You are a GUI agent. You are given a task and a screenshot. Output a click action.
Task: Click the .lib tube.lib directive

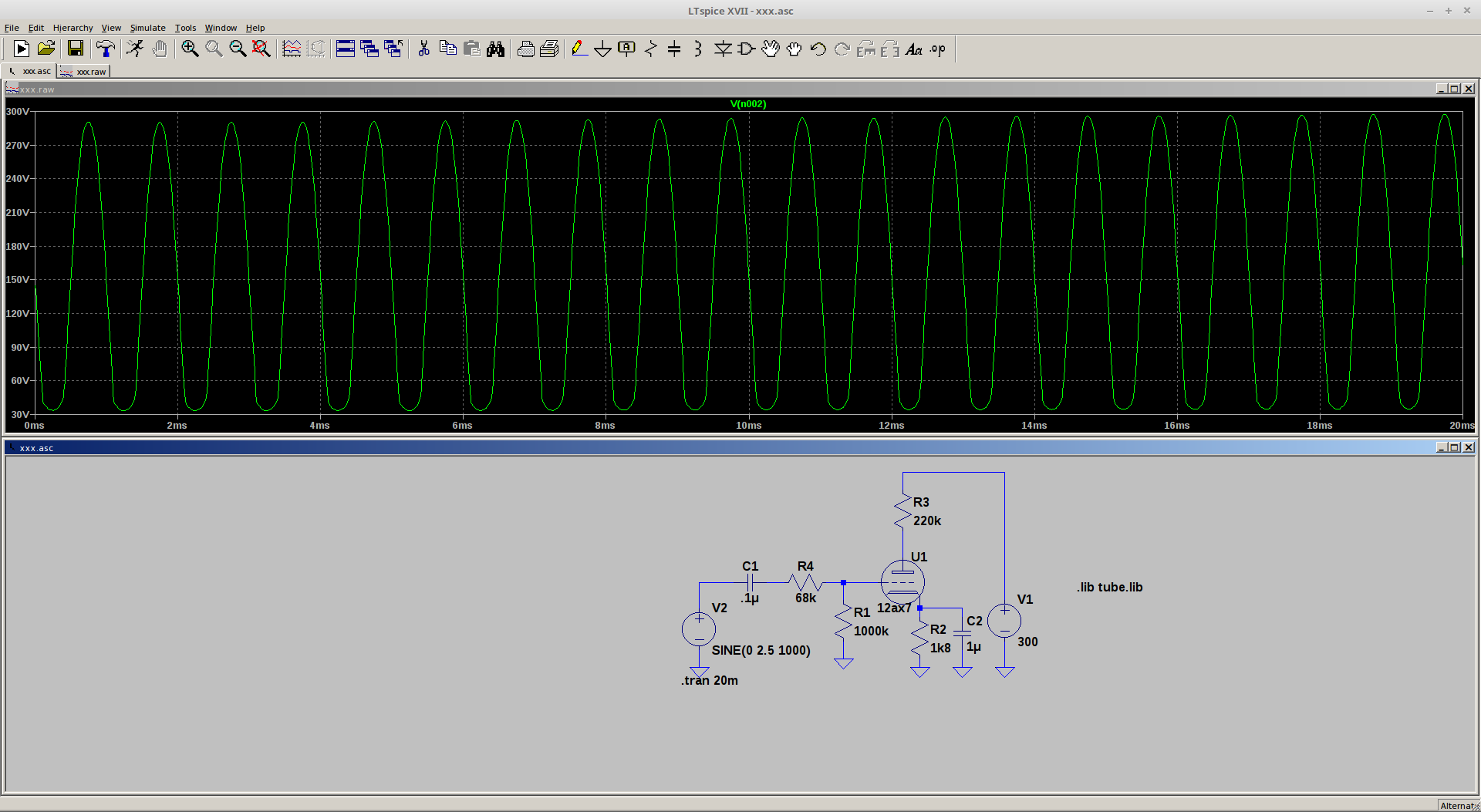coord(1109,587)
